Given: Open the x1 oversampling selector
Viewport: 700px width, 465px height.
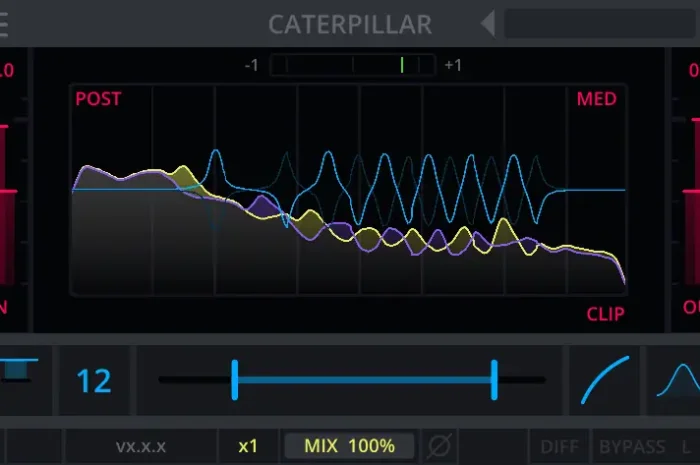Looking at the screenshot, I should click(248, 446).
